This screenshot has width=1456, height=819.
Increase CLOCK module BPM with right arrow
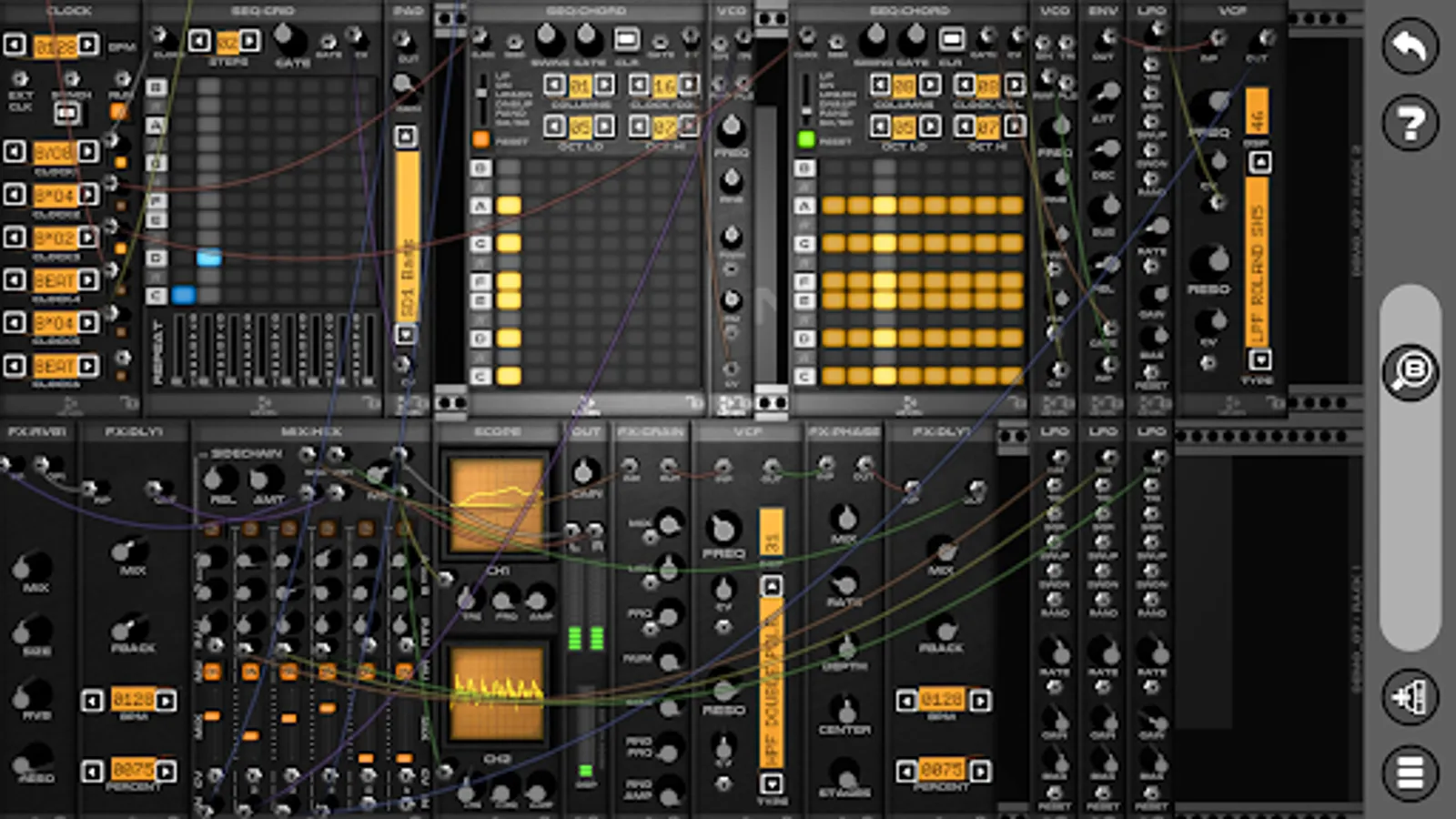point(88,45)
